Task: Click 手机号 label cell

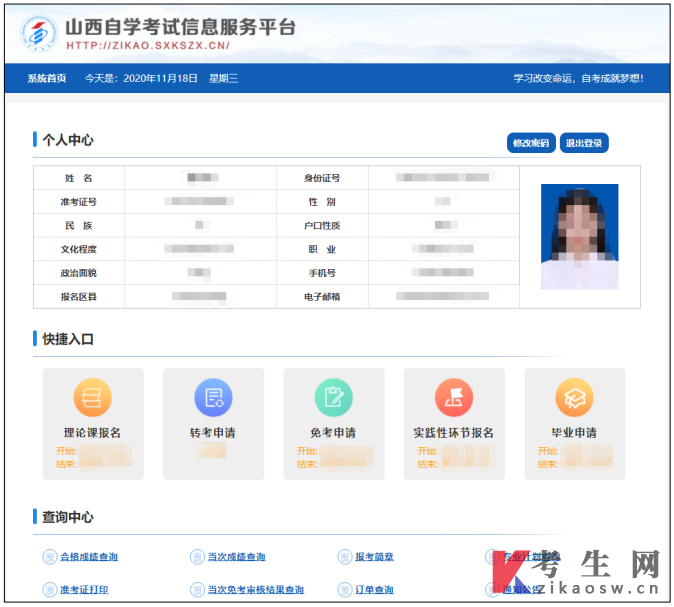Action: (322, 273)
